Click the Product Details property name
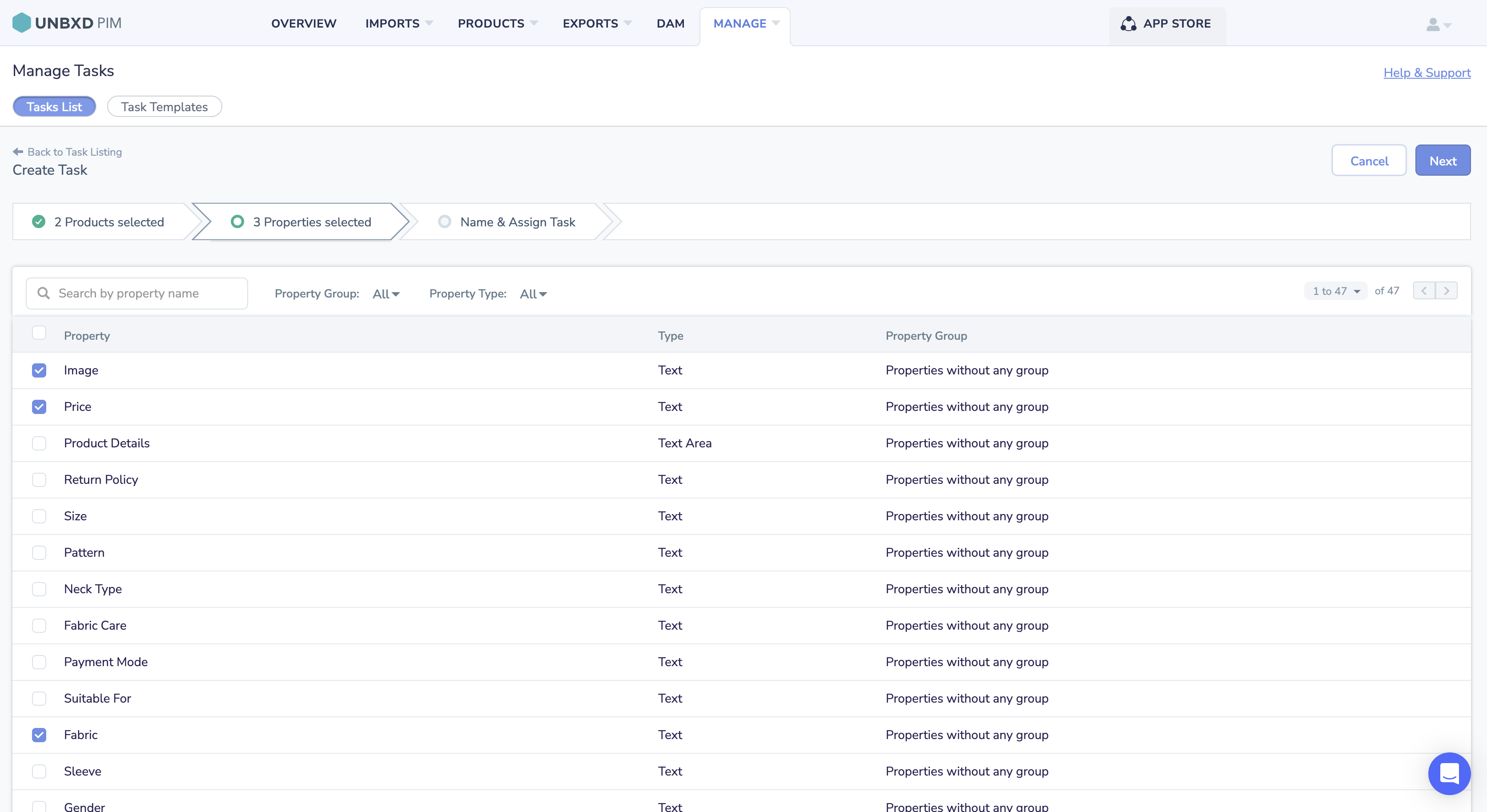 coord(107,443)
